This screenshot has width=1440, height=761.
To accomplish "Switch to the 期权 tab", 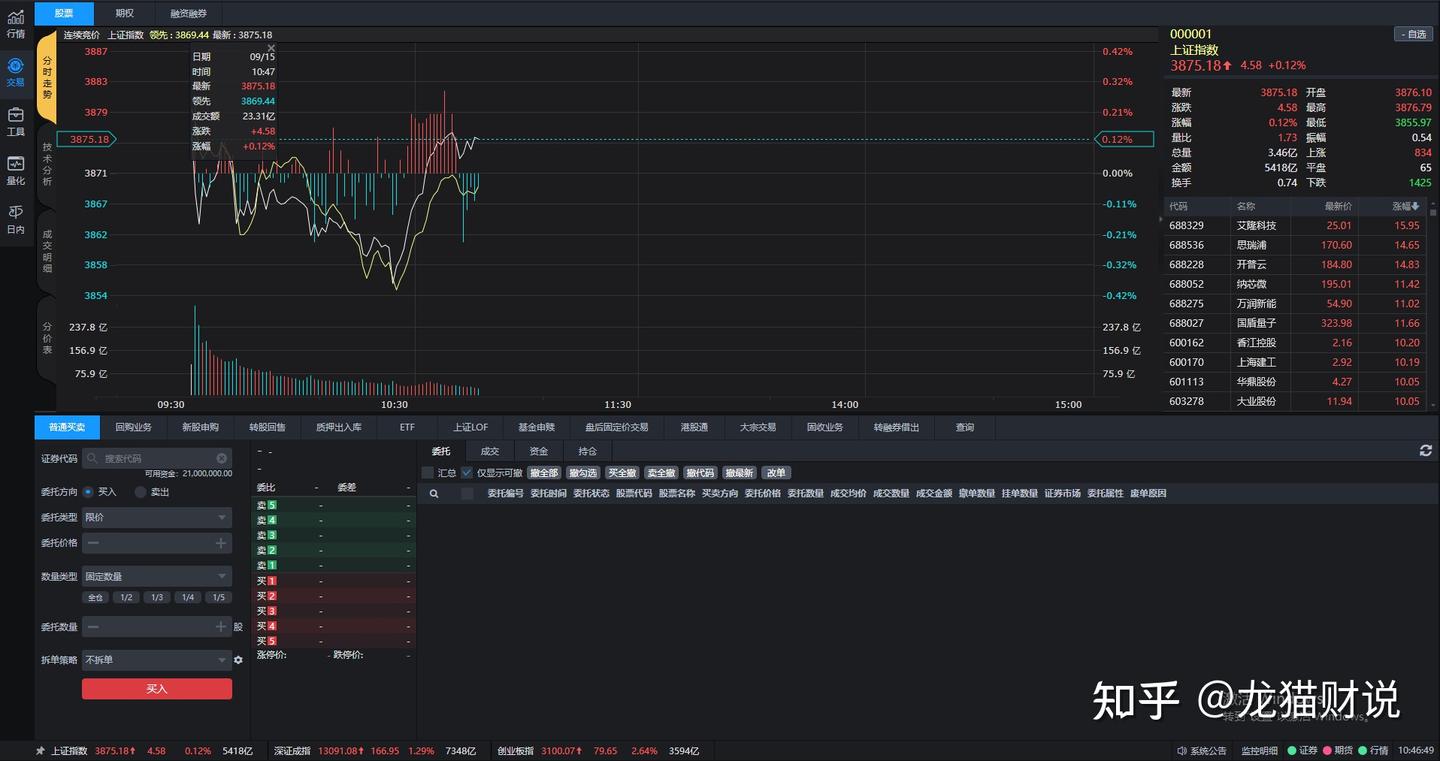I will tap(125, 14).
